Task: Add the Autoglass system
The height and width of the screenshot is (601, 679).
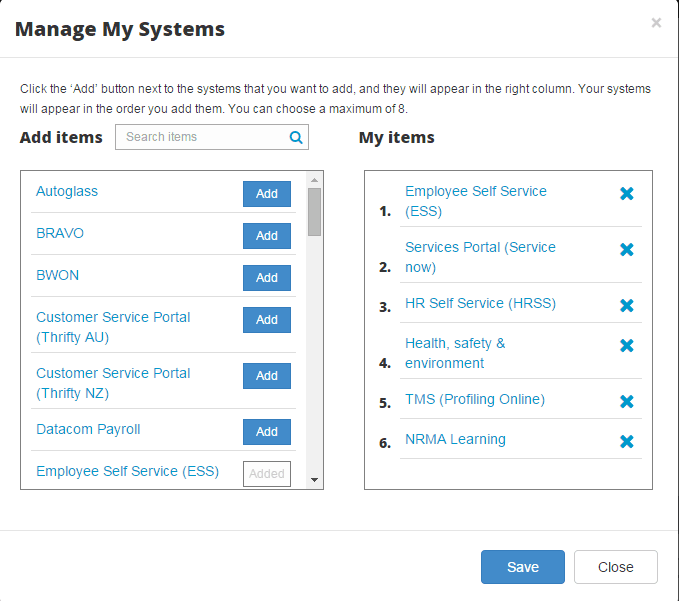Action: [x=267, y=194]
